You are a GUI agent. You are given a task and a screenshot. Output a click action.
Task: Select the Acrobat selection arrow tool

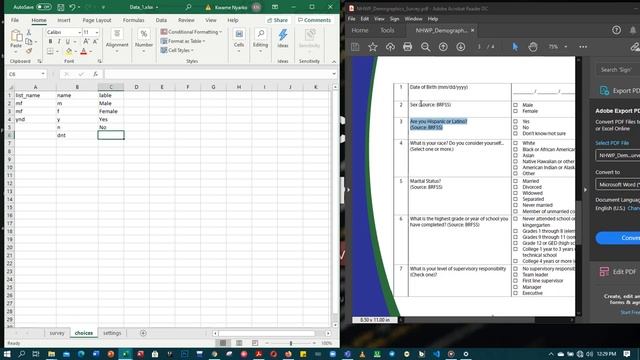pyautogui.click(x=515, y=47)
